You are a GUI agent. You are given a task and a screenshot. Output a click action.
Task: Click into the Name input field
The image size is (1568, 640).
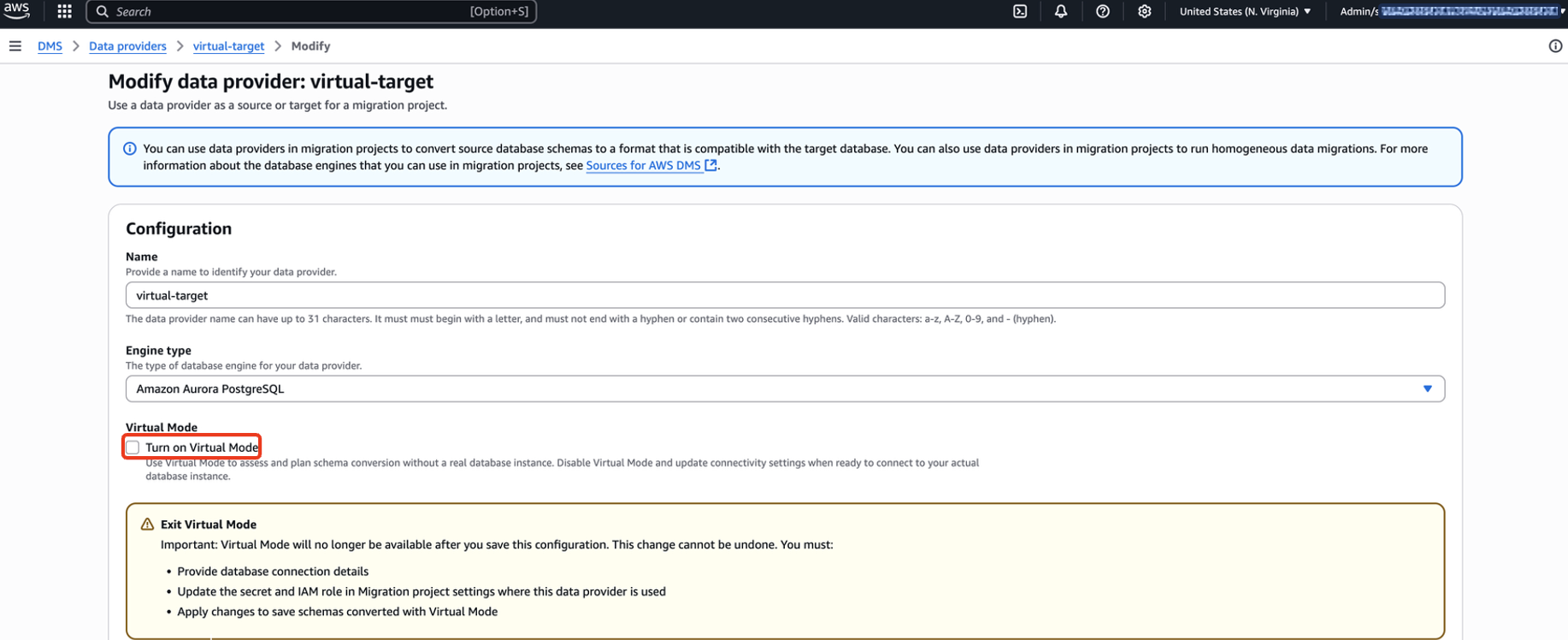click(784, 295)
